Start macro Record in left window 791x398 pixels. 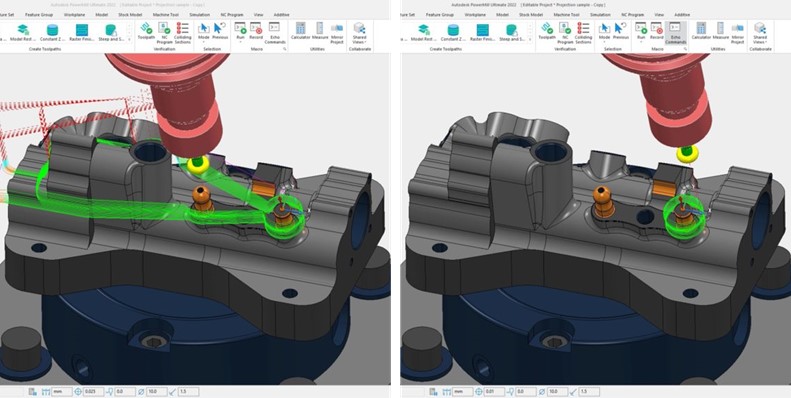pyautogui.click(x=256, y=31)
